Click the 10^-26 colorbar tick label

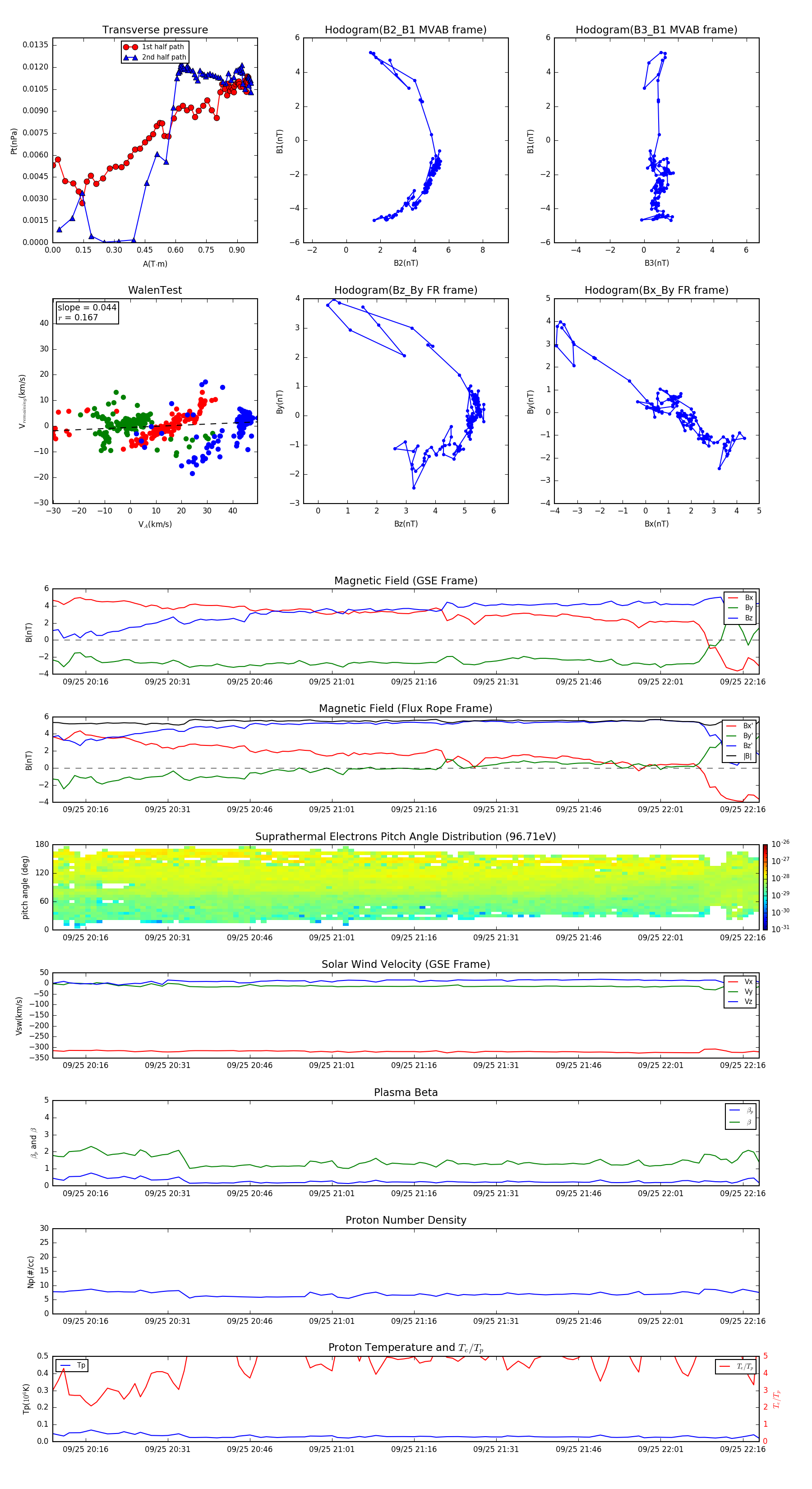click(x=780, y=844)
